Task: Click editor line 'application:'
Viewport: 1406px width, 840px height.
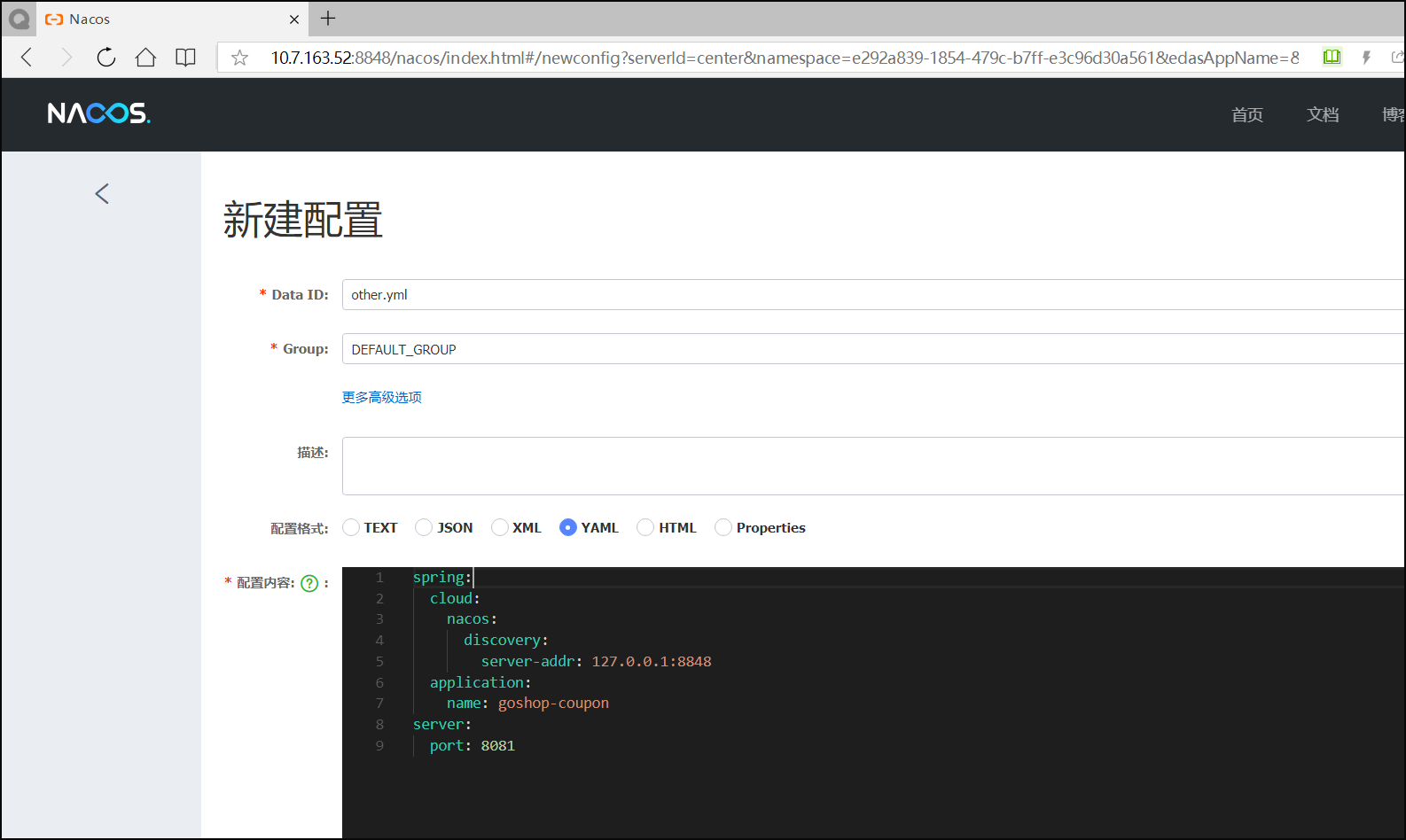Action: (480, 683)
